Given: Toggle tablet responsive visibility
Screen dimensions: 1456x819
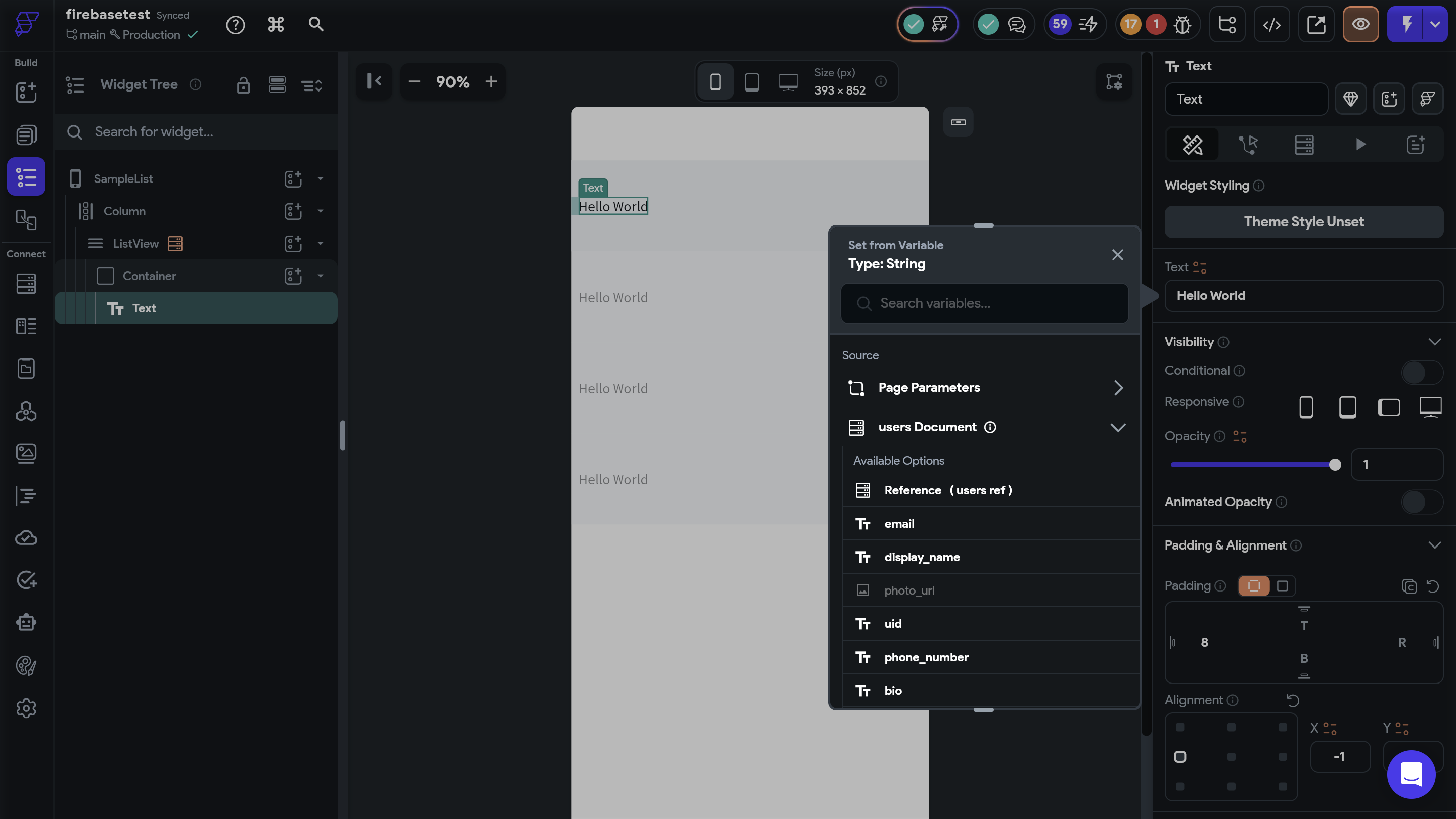Looking at the screenshot, I should click(x=1347, y=407).
